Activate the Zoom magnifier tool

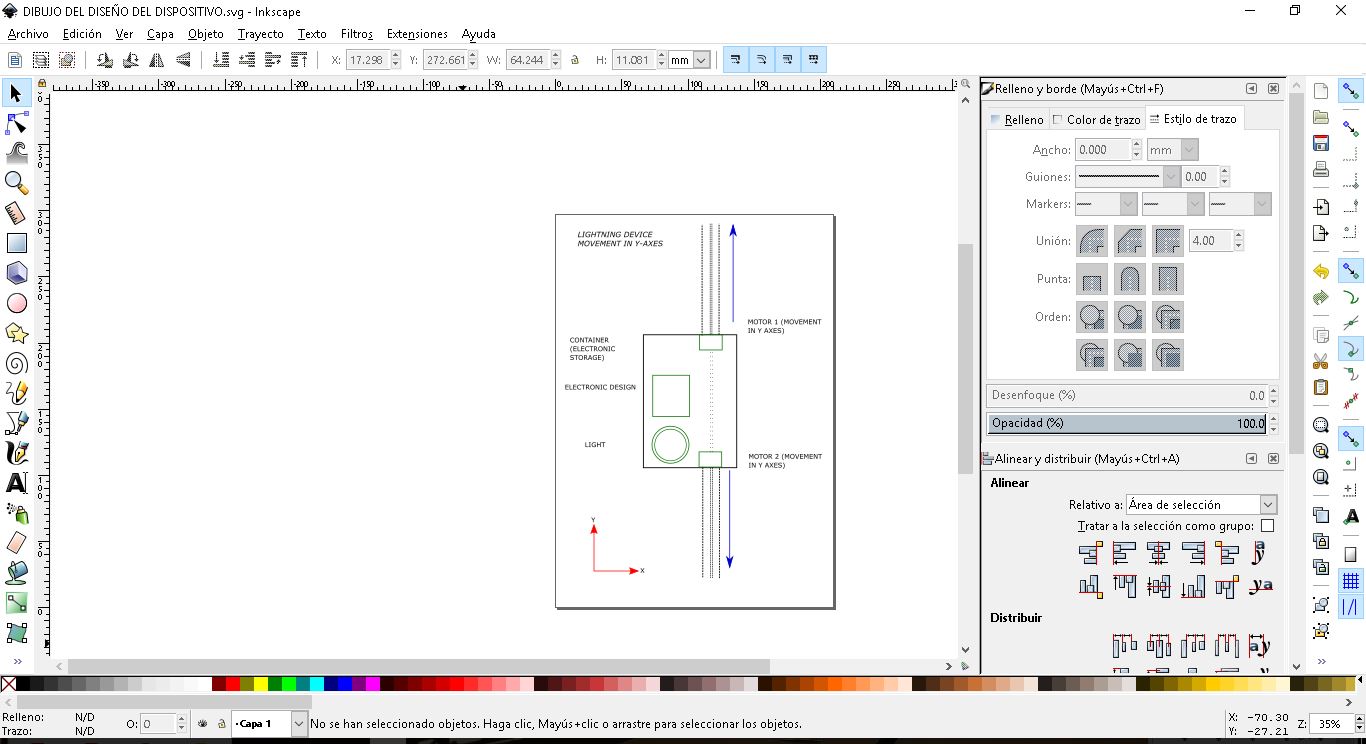click(16, 183)
